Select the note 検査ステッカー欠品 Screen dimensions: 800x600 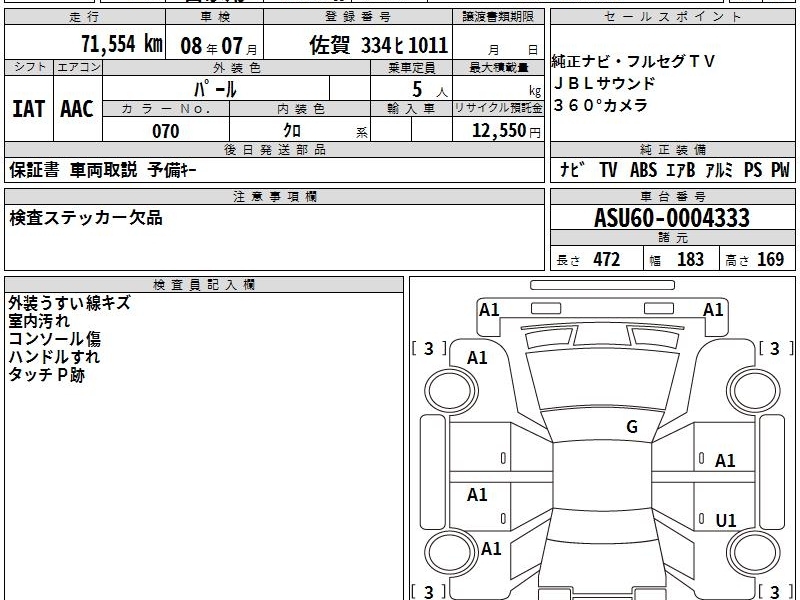click(86, 218)
